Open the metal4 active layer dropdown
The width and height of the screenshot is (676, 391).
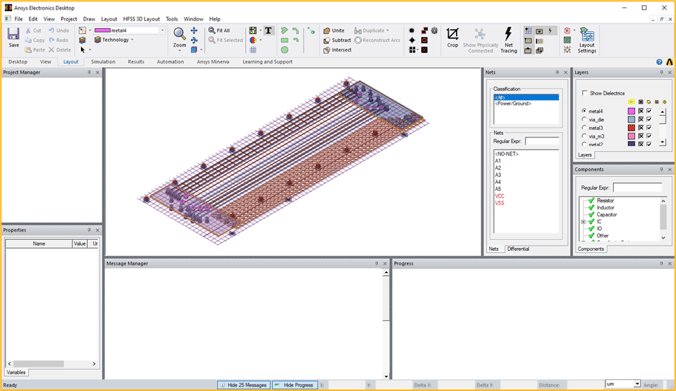click(x=163, y=31)
